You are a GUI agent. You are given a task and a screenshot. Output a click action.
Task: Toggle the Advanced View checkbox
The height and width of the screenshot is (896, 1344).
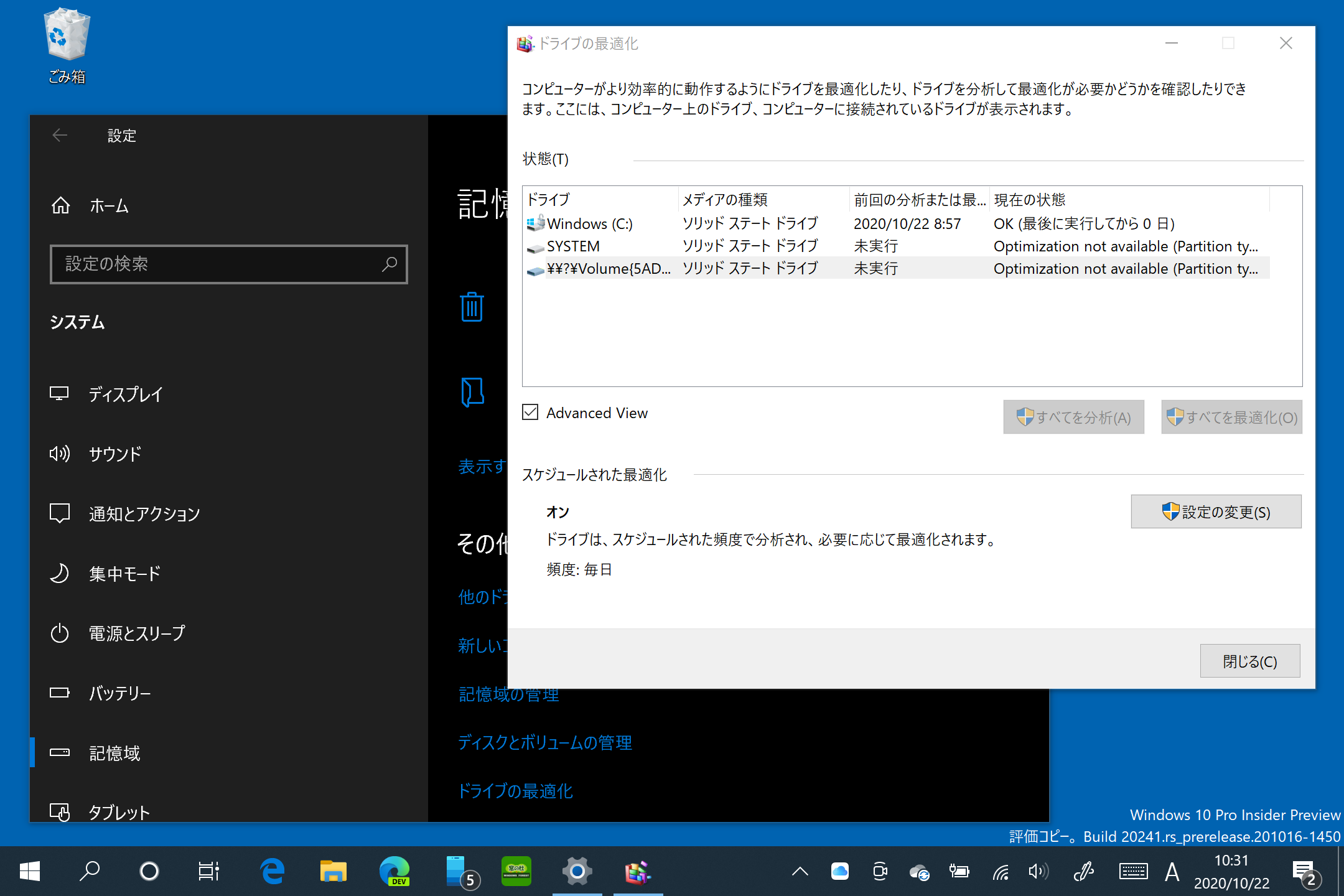point(530,413)
